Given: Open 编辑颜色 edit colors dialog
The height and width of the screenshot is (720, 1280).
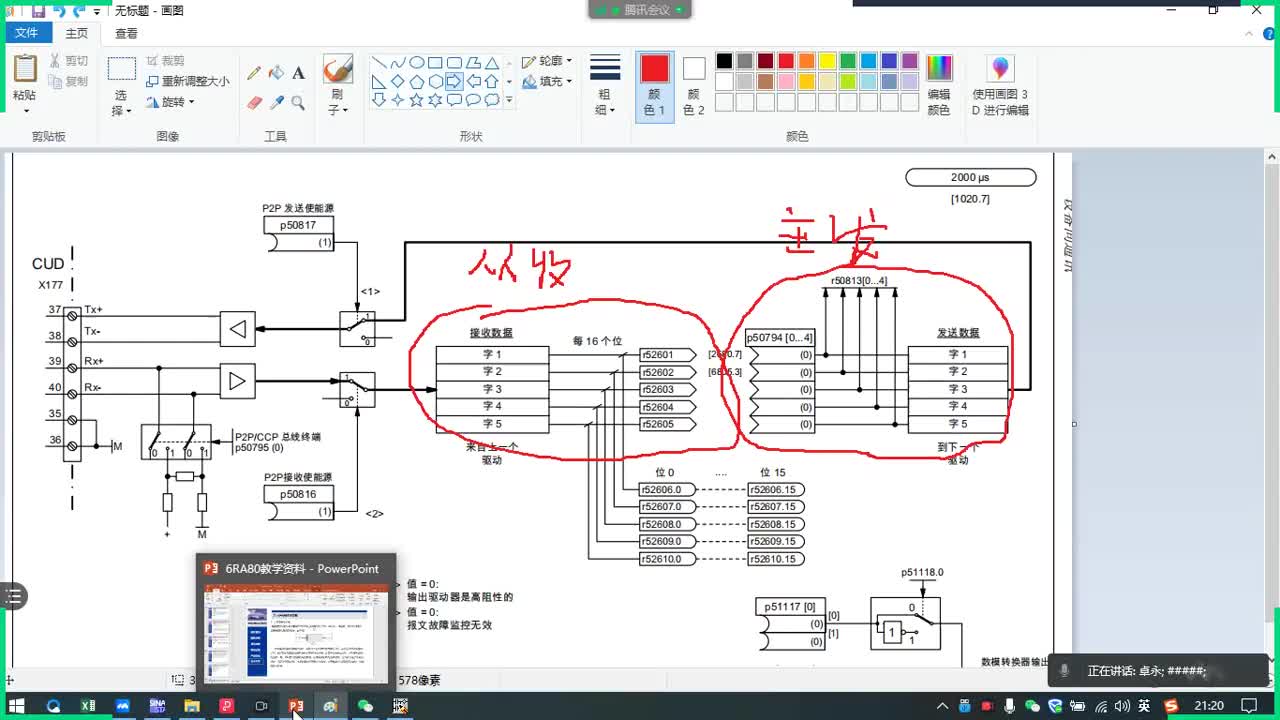Looking at the screenshot, I should click(x=939, y=87).
